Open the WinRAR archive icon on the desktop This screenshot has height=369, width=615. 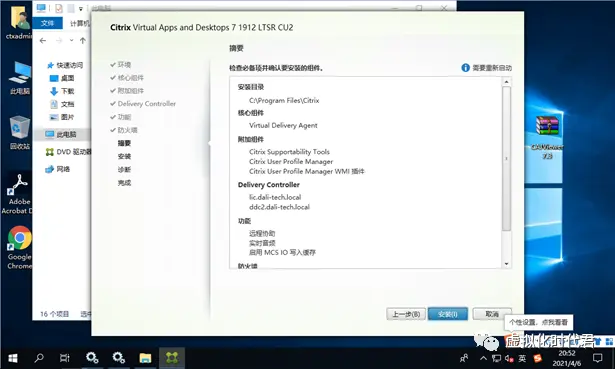tap(547, 137)
